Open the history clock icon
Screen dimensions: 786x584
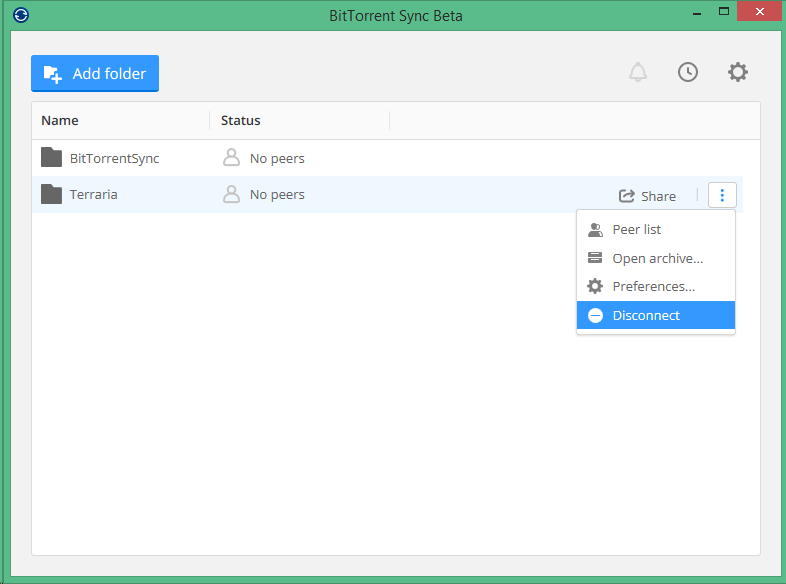(688, 72)
